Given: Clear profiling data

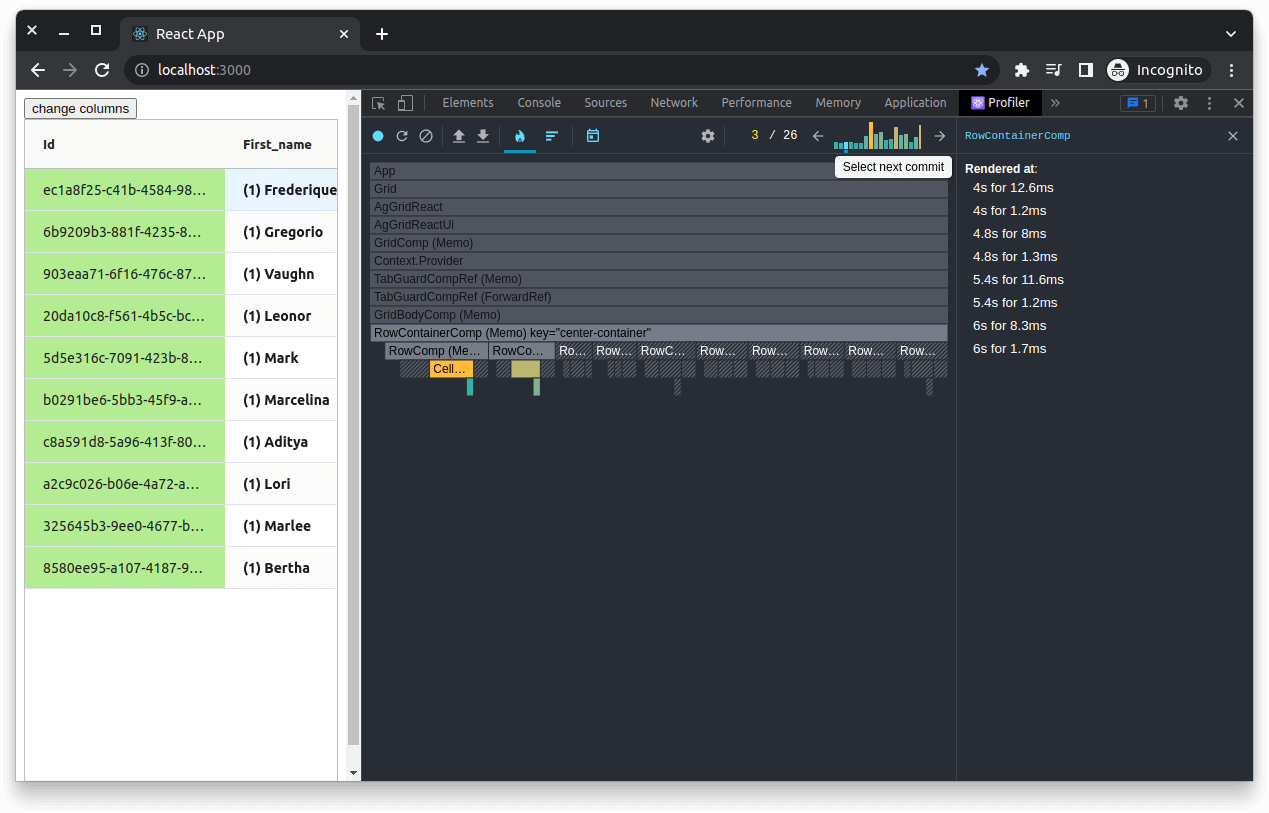Looking at the screenshot, I should 426,136.
